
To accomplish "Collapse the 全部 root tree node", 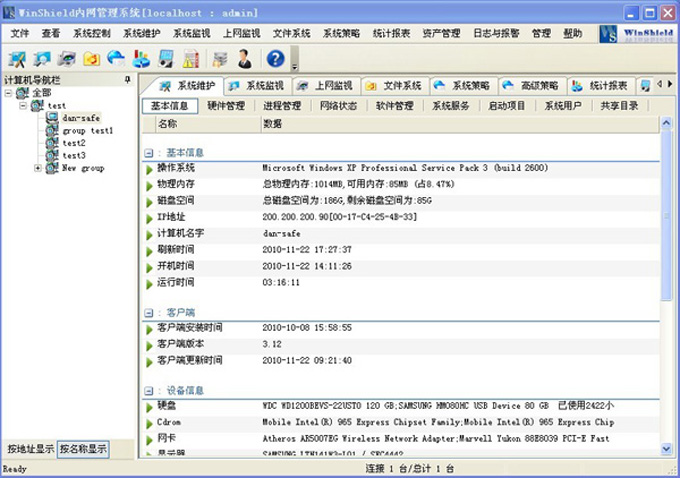I will pyautogui.click(x=8, y=93).
